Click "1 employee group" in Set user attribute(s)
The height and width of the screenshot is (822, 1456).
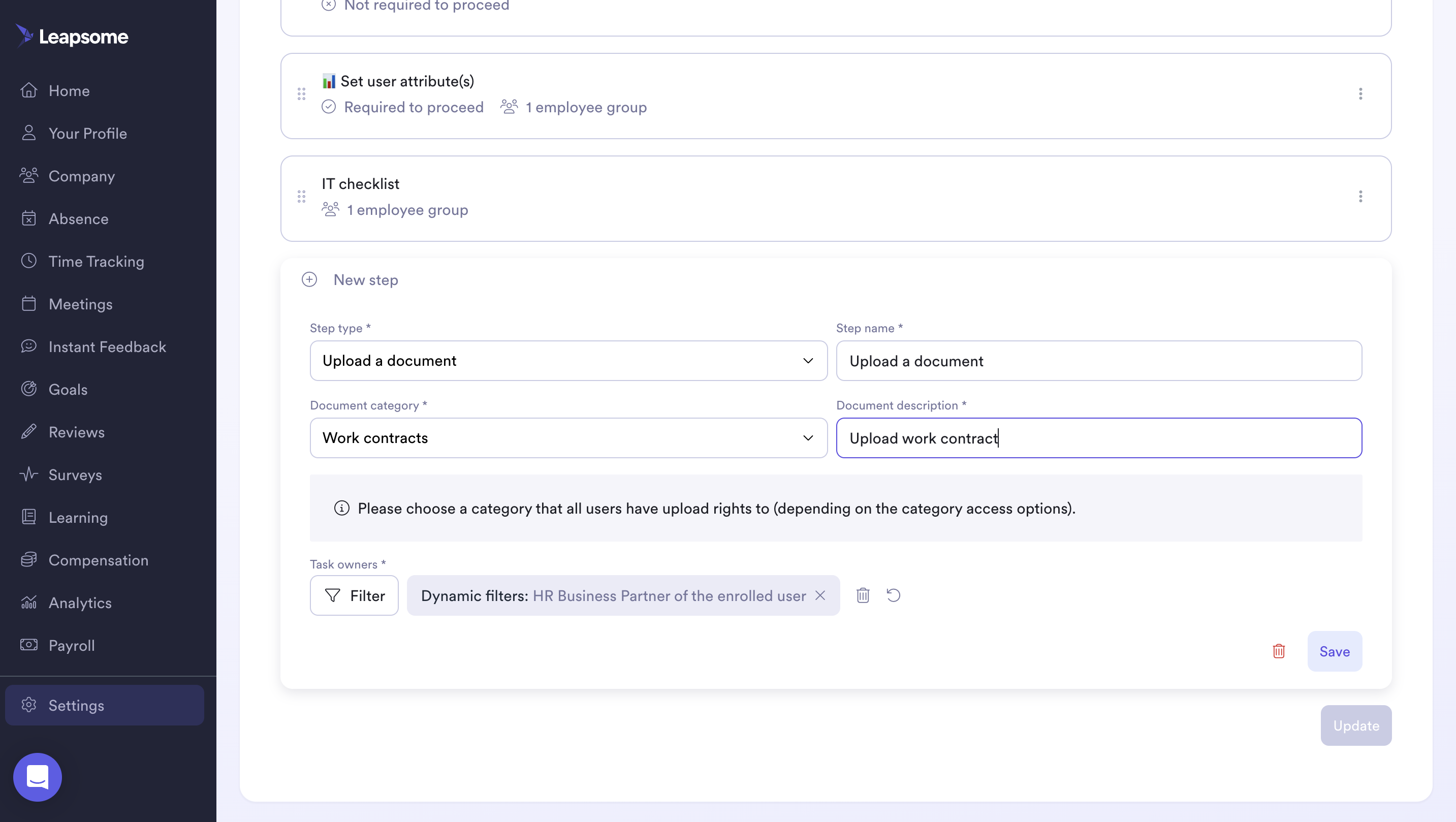[x=586, y=107]
